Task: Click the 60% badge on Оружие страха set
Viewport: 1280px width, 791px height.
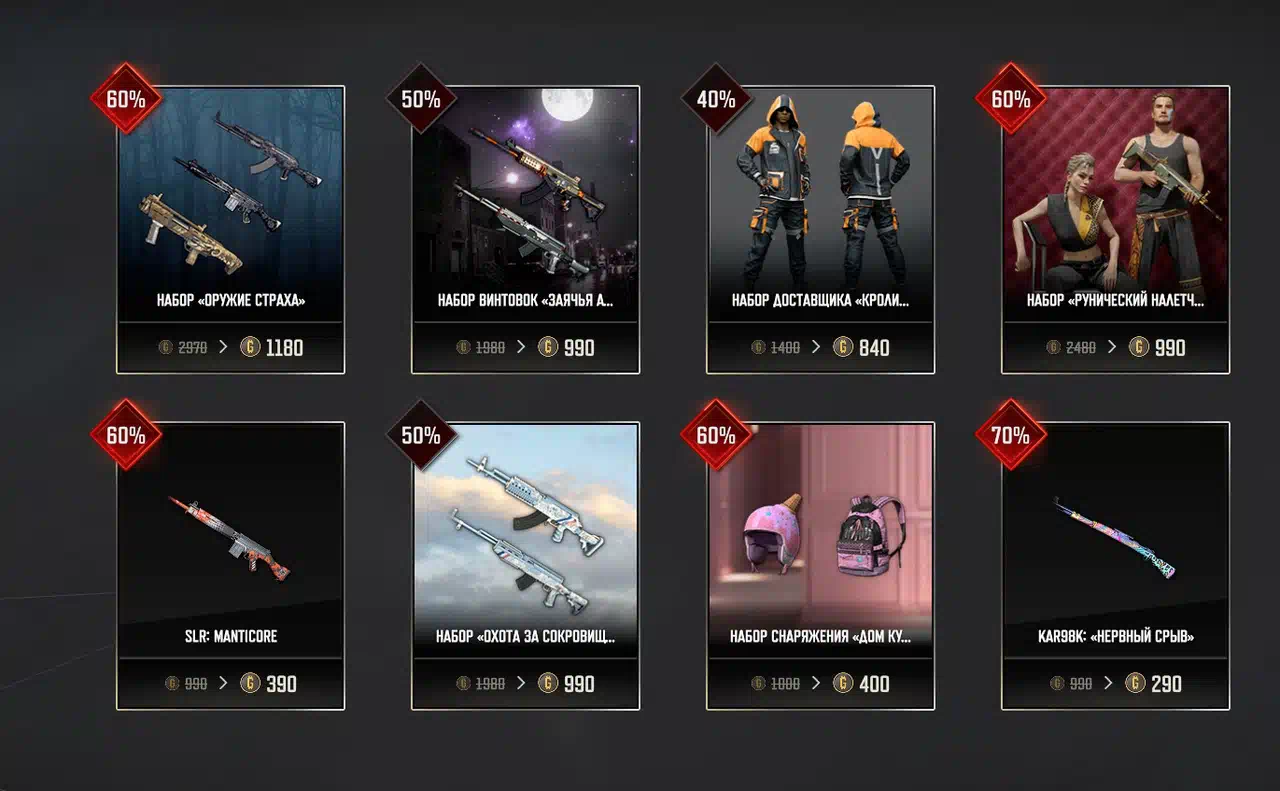Action: tap(126, 99)
